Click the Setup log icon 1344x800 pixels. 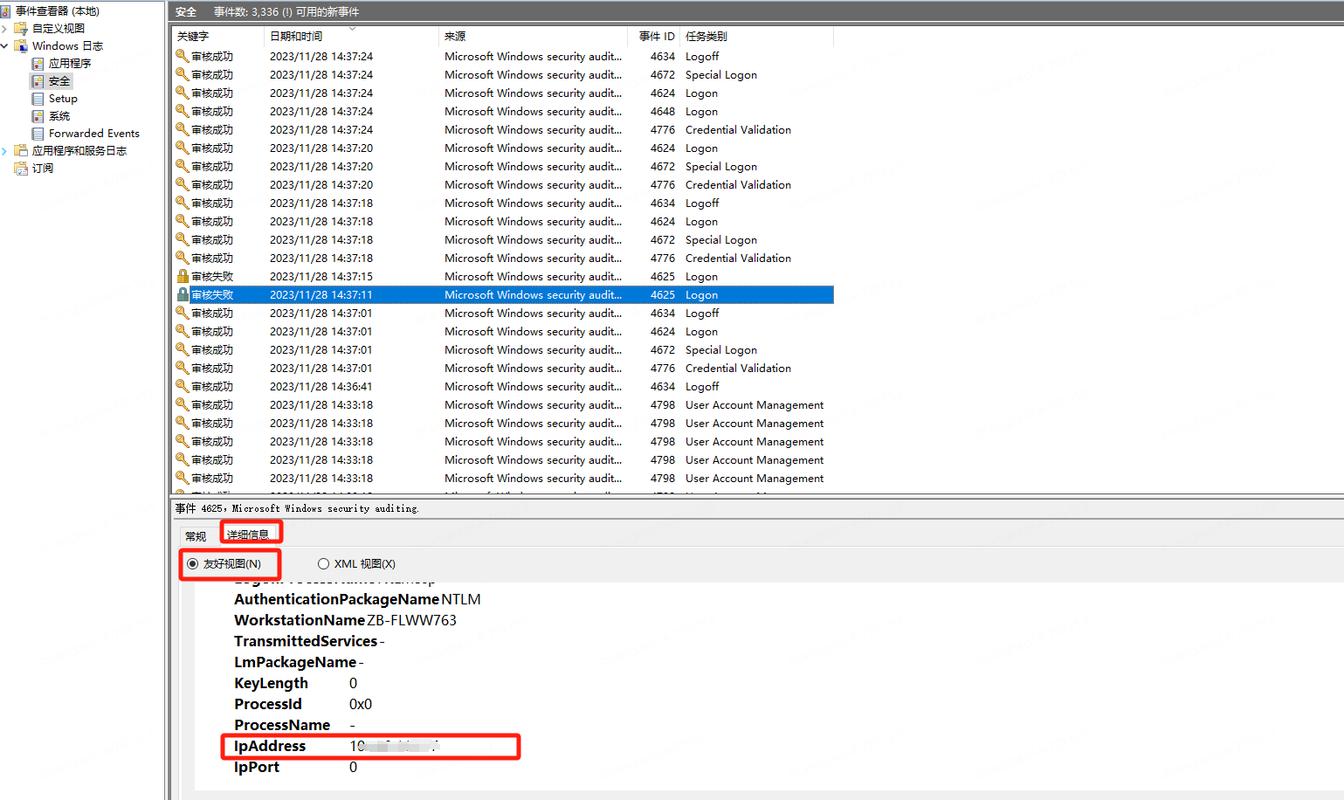38,98
